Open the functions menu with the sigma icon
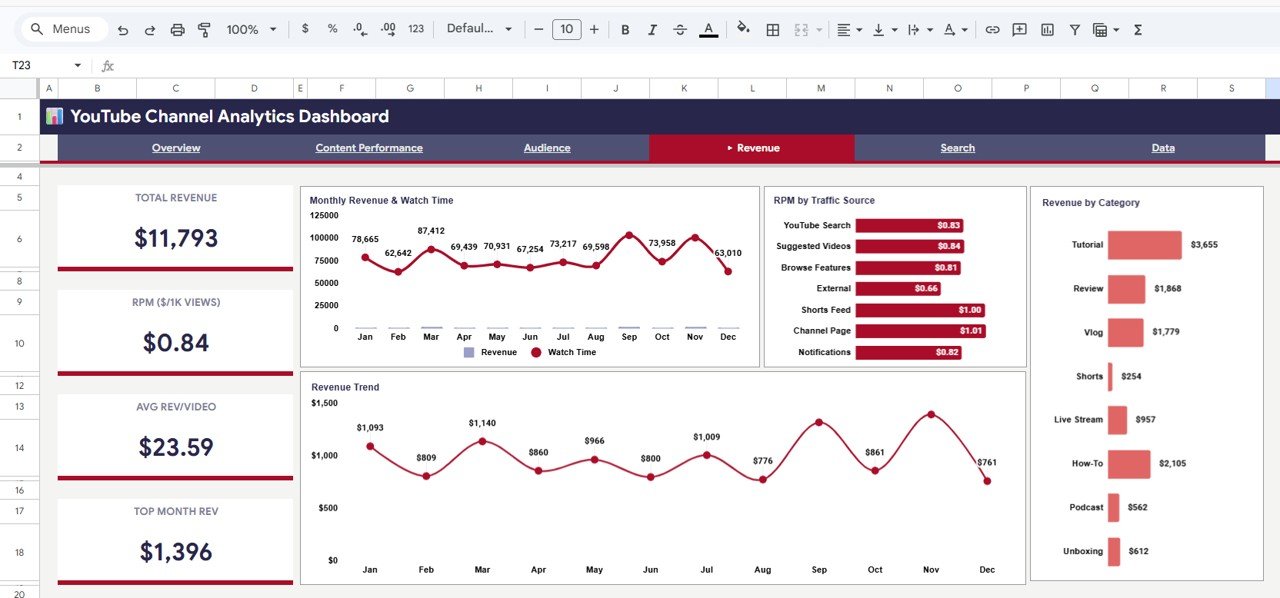 [x=1137, y=29]
